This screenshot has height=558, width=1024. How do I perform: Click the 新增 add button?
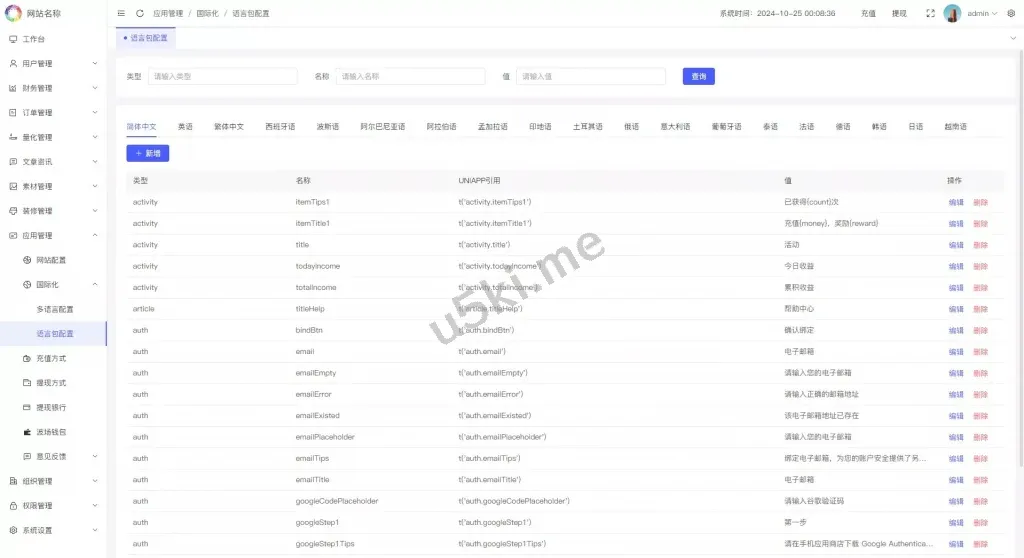point(148,153)
